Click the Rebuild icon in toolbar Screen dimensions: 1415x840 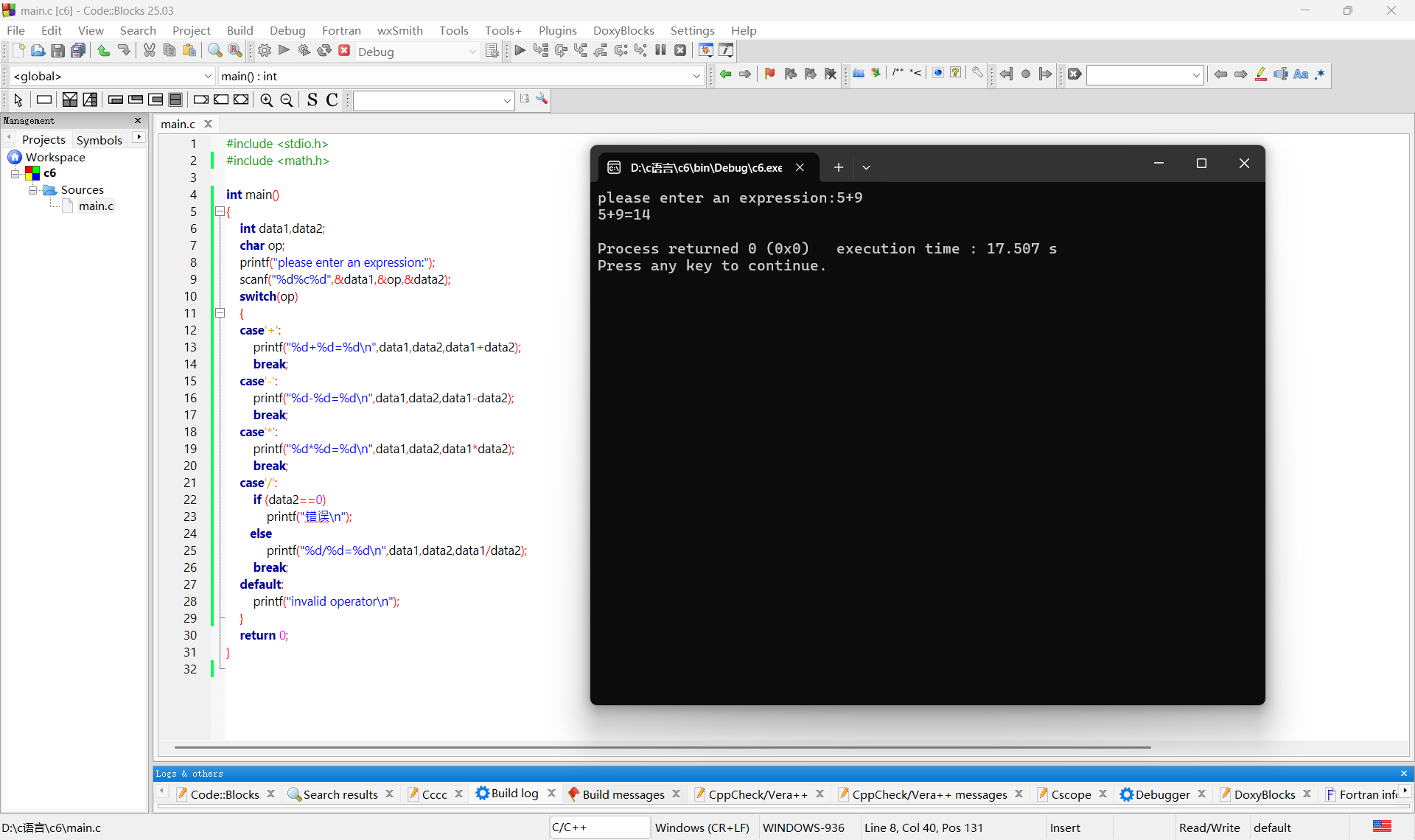coord(324,51)
